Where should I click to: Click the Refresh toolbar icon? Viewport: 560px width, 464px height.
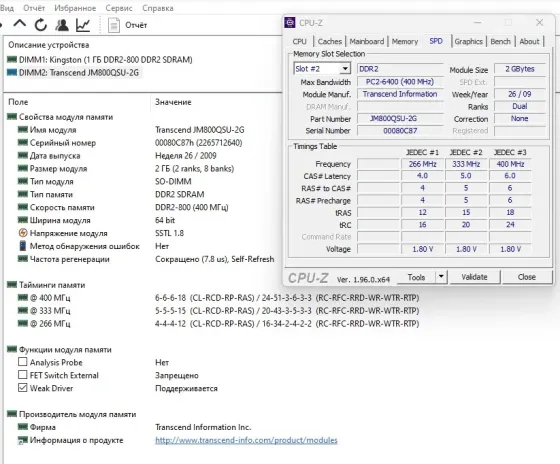pos(41,25)
